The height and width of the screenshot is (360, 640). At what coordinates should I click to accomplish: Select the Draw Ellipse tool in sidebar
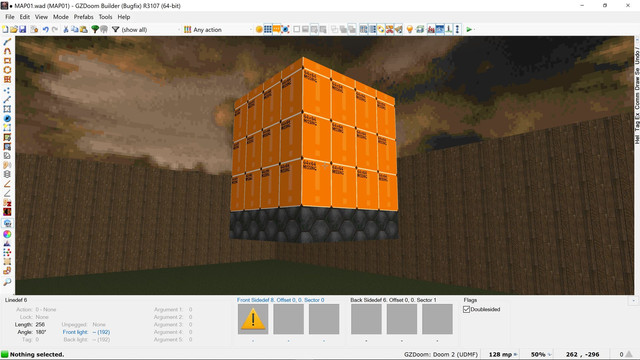click(7, 70)
